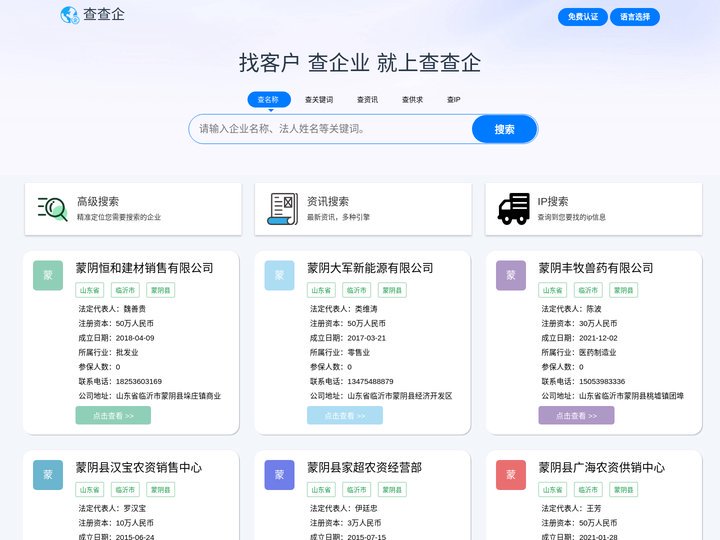Click 临沂市 tag on 蒙阴大军新能源 card
Viewport: 720px width, 540px height.
tap(357, 290)
